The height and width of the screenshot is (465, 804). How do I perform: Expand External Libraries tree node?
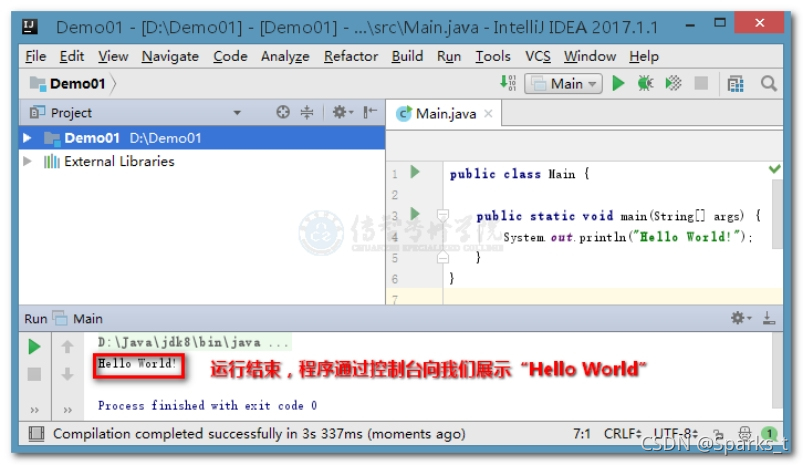[27, 161]
